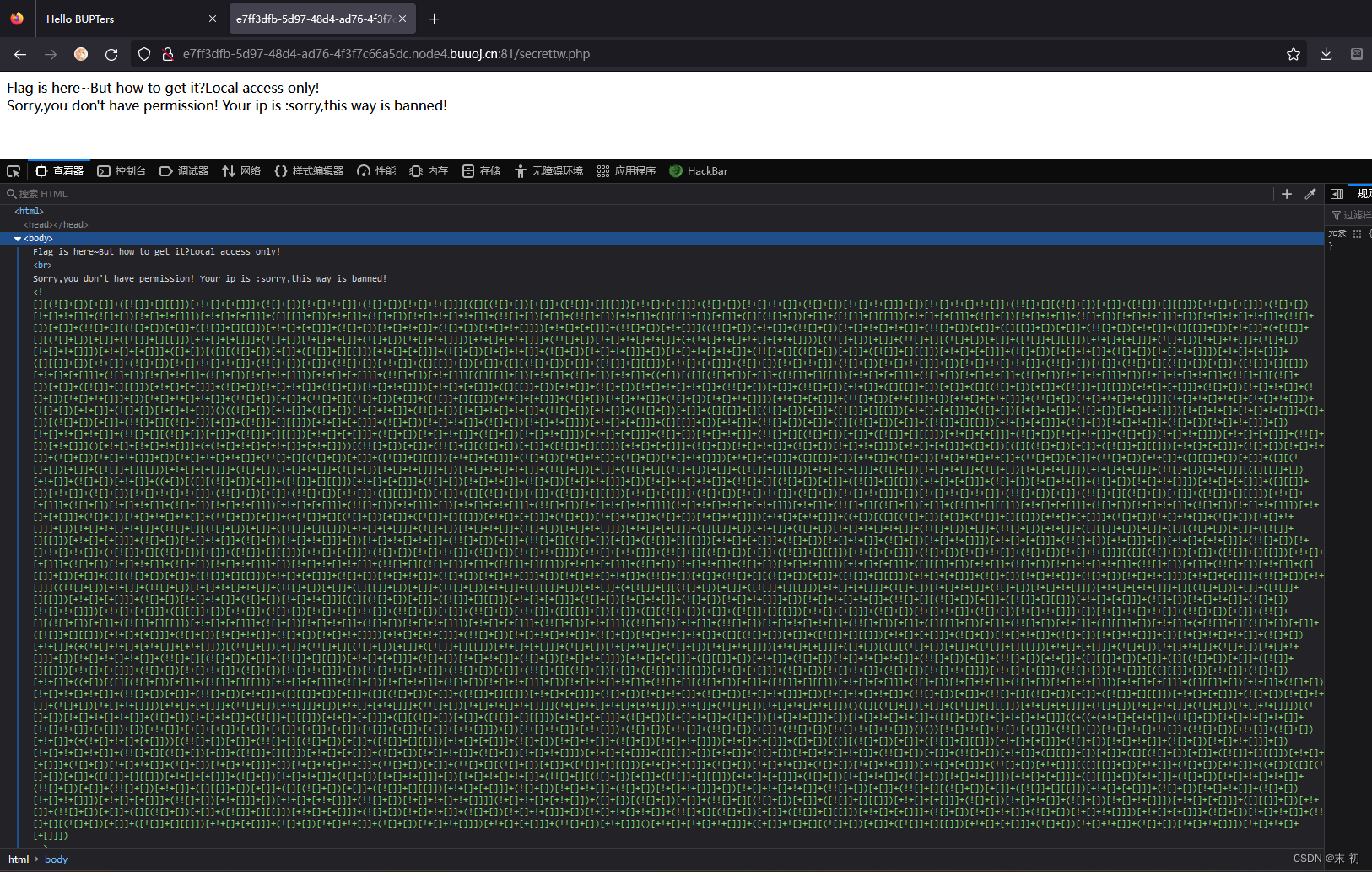Click the sidebar icon right of downloads
The height and width of the screenshot is (872, 1372).
coord(1357,54)
